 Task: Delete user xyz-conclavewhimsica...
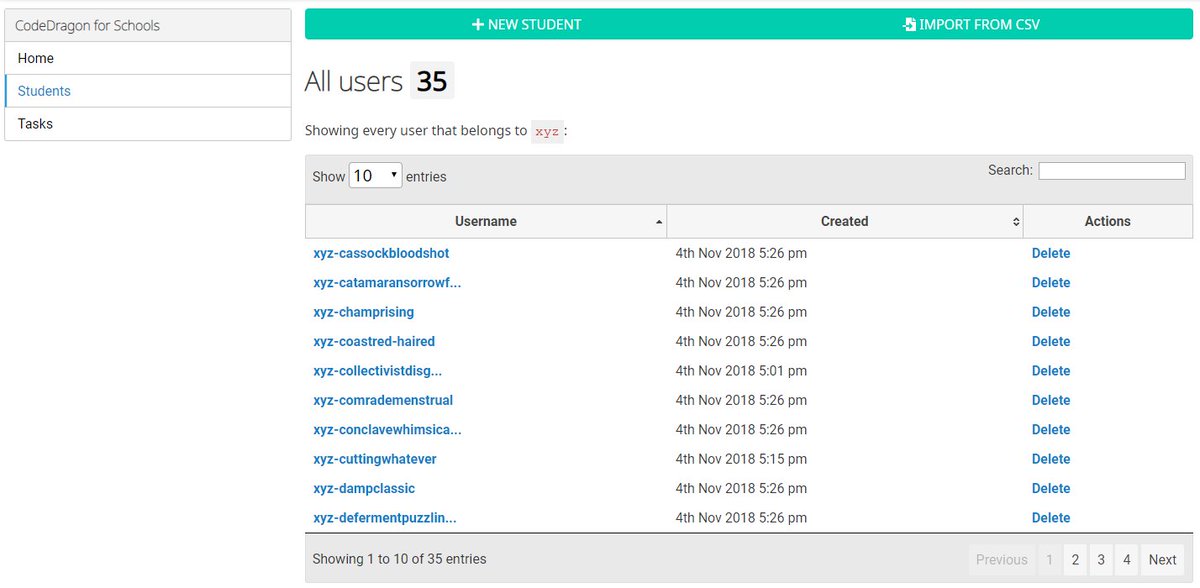pyautogui.click(x=1051, y=430)
